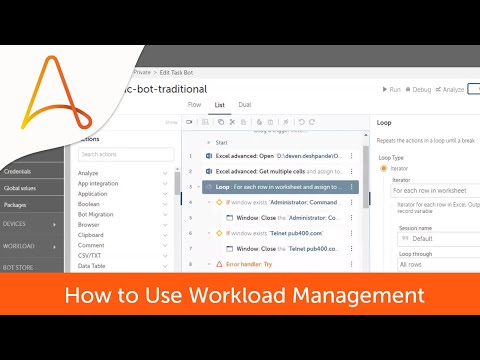Screen dimensions: 480x360
Task: Expand the CSV/TXT actions category
Action: [x=165, y=256]
